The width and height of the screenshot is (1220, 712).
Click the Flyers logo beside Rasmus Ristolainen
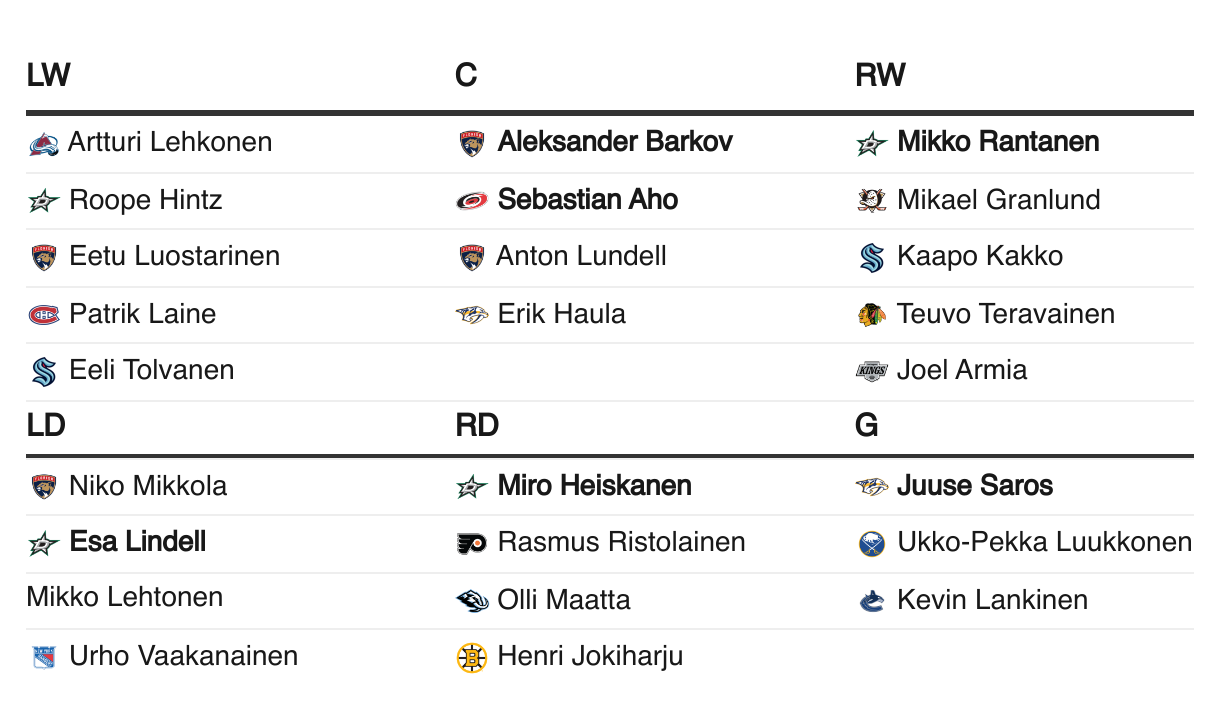coord(472,544)
